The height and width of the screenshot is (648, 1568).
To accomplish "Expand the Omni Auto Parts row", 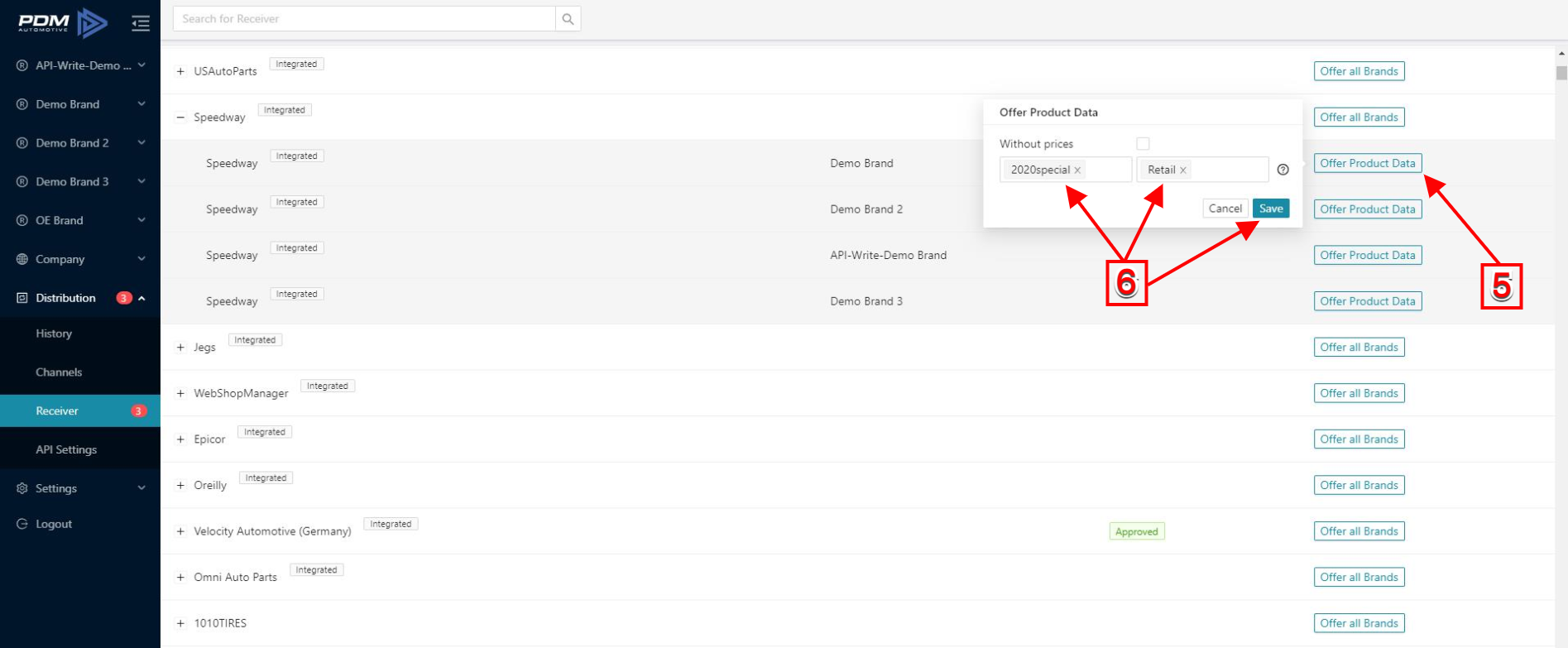I will (180, 578).
